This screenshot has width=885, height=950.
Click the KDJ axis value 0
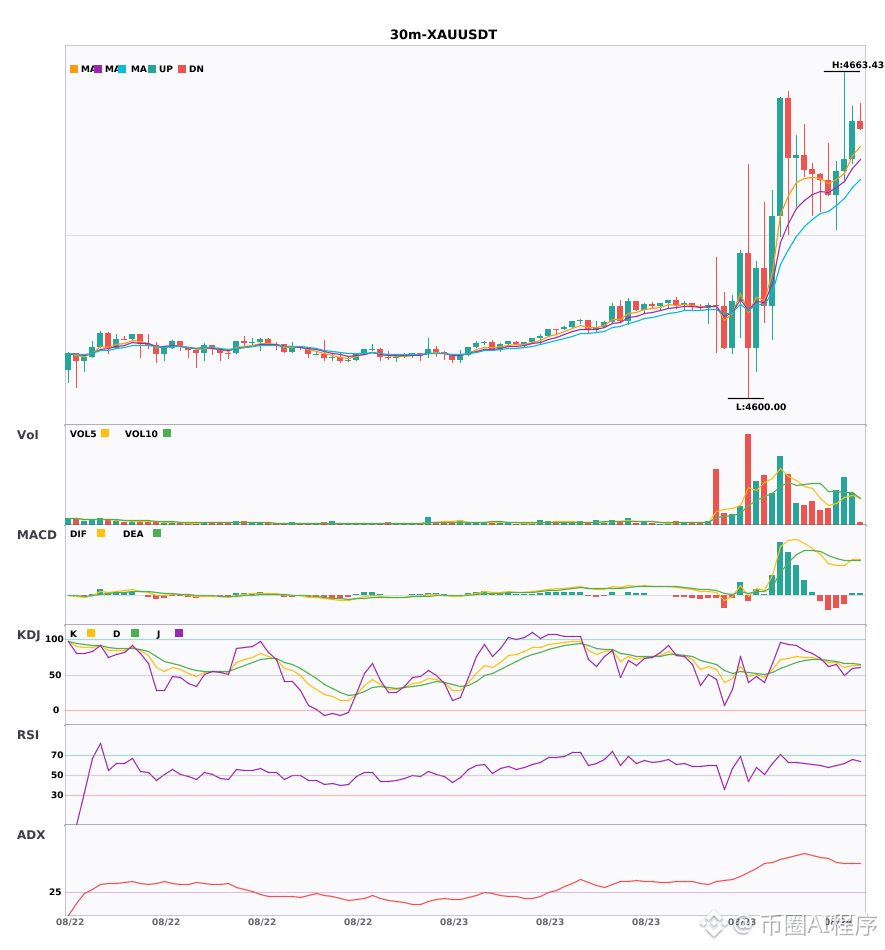[x=56, y=710]
